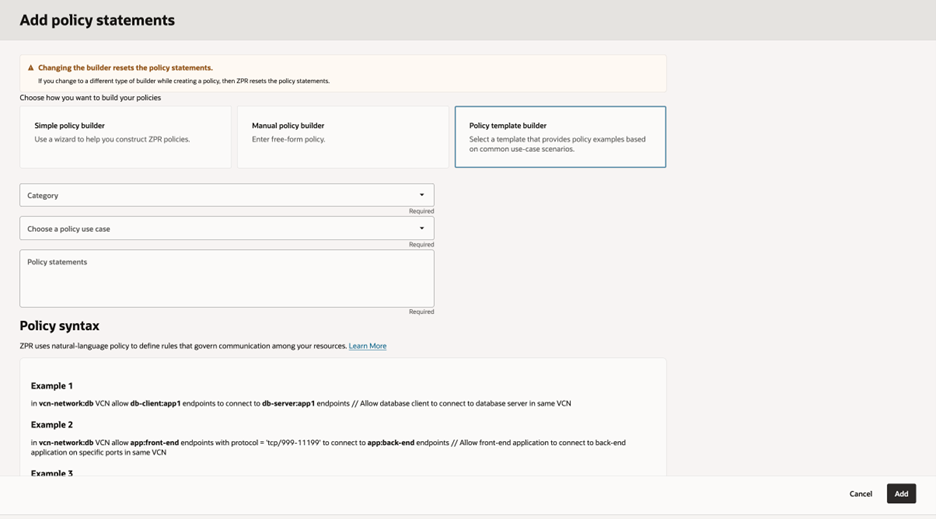The image size is (936, 519).
Task: Click the Example 2 heading
Action: pyautogui.click(x=52, y=425)
